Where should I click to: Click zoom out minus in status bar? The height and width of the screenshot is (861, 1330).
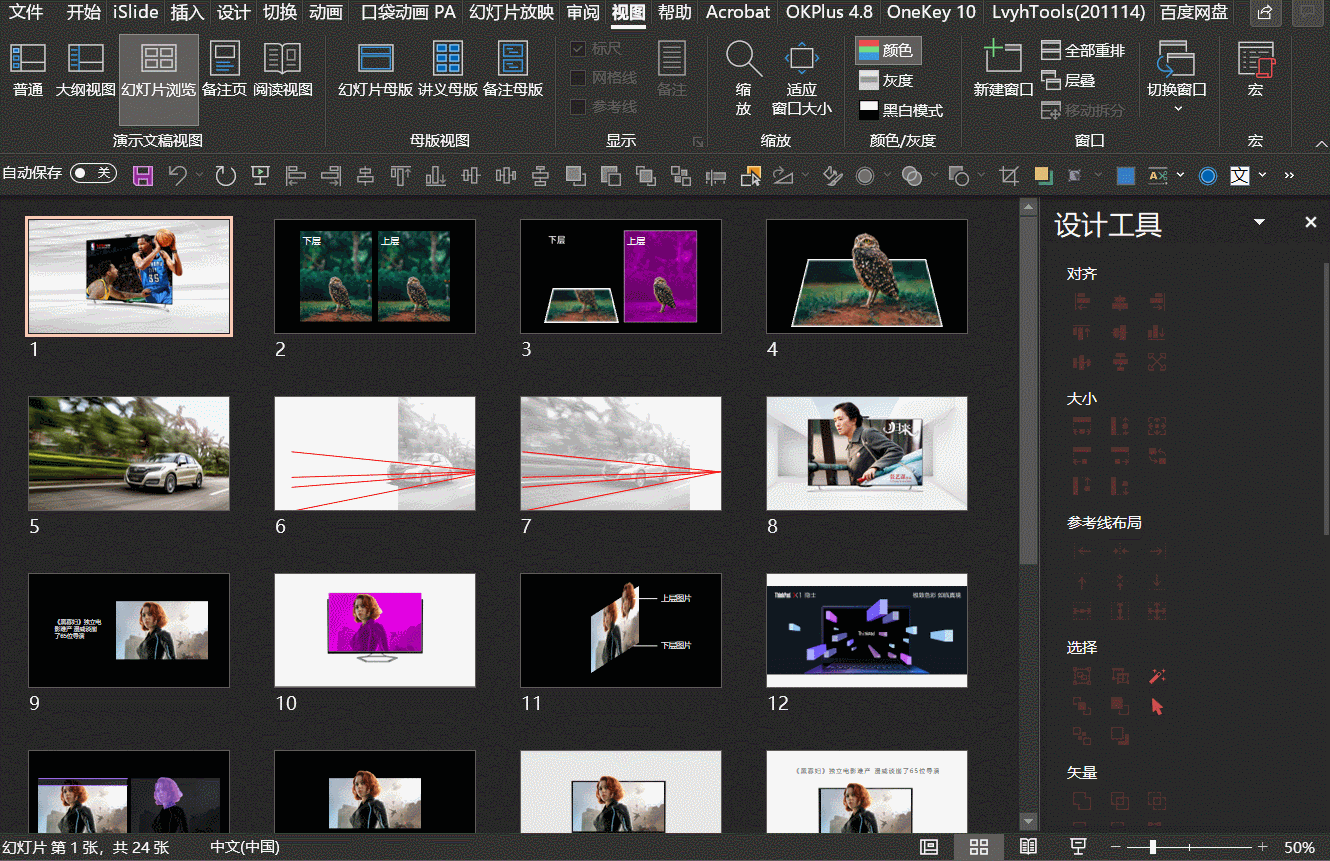(1114, 847)
